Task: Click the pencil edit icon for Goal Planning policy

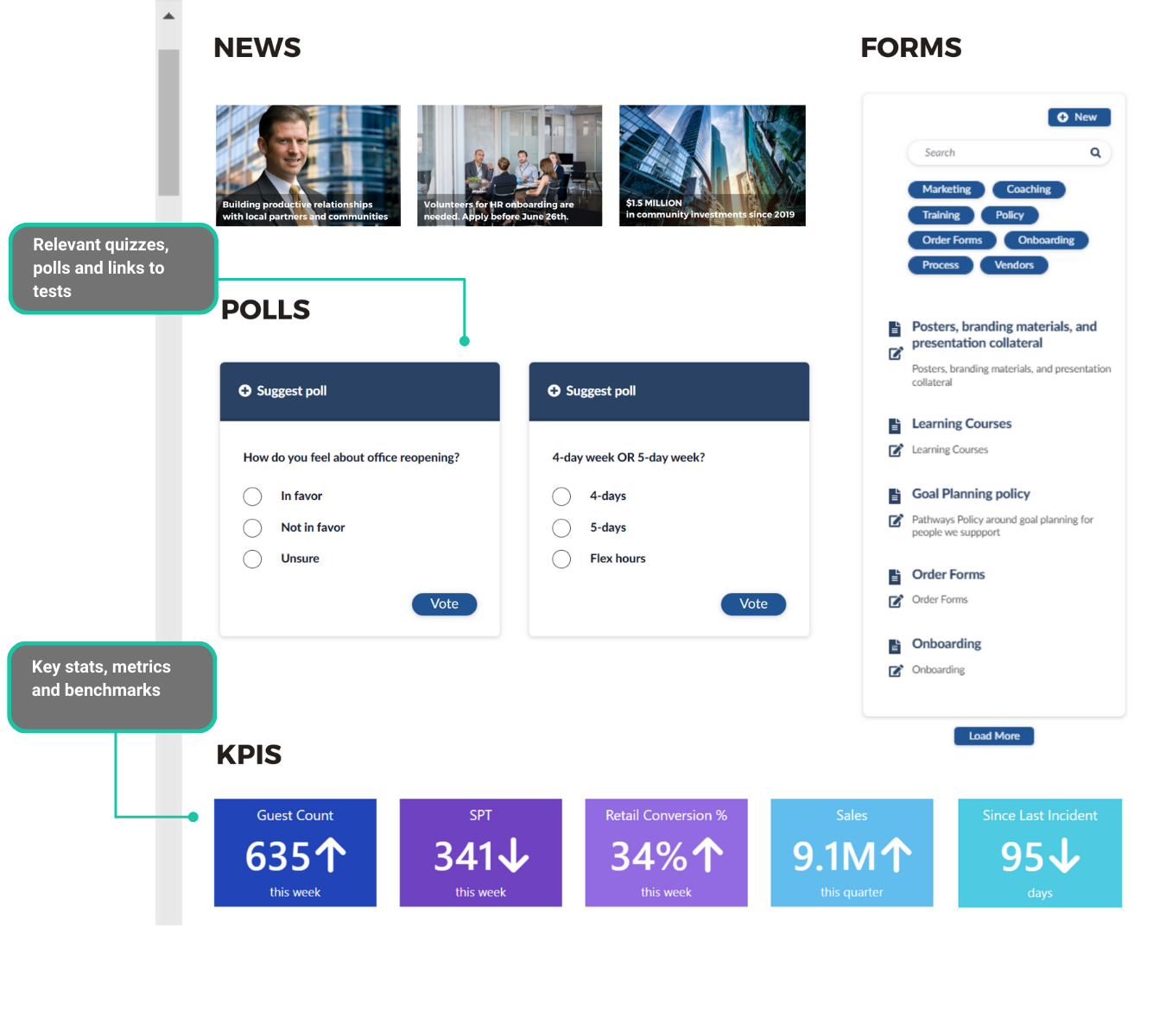Action: pos(896,521)
